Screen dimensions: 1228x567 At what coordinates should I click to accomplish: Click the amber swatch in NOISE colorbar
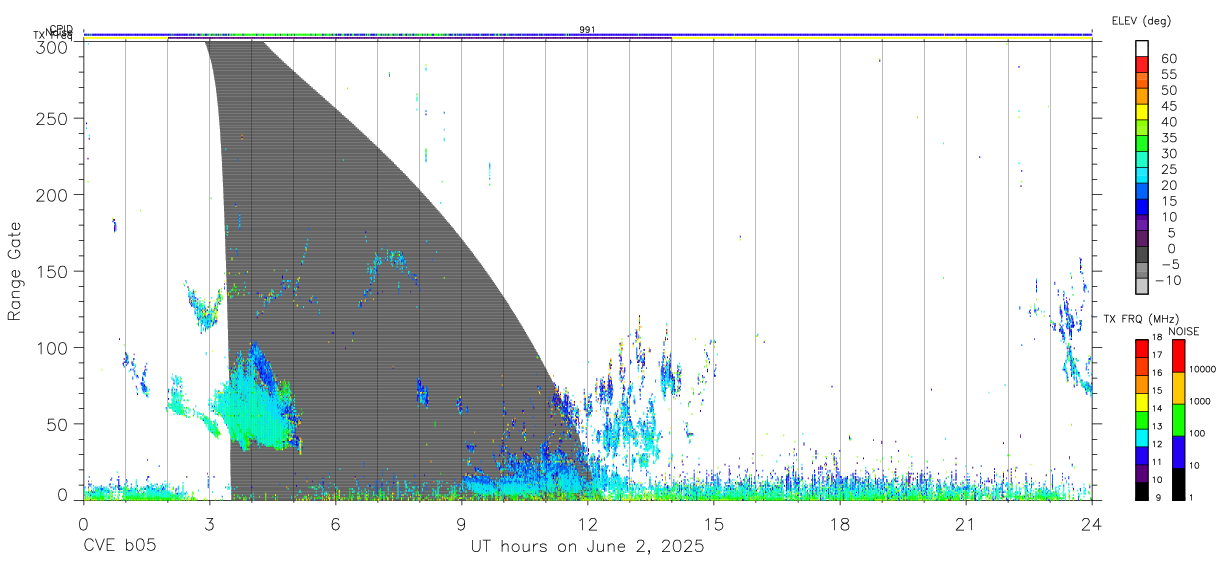(x=1178, y=388)
